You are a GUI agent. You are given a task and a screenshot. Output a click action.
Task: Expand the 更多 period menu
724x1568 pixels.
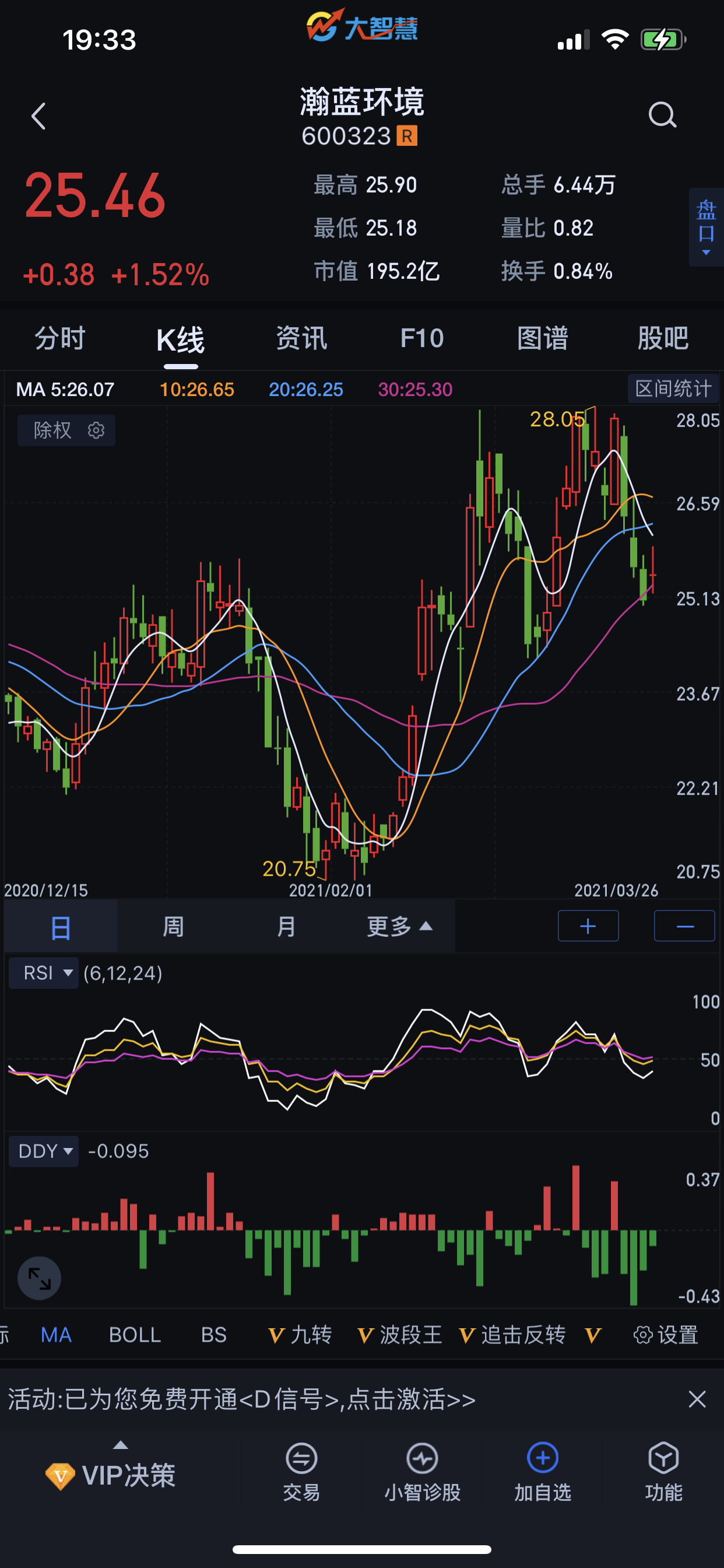point(399,926)
